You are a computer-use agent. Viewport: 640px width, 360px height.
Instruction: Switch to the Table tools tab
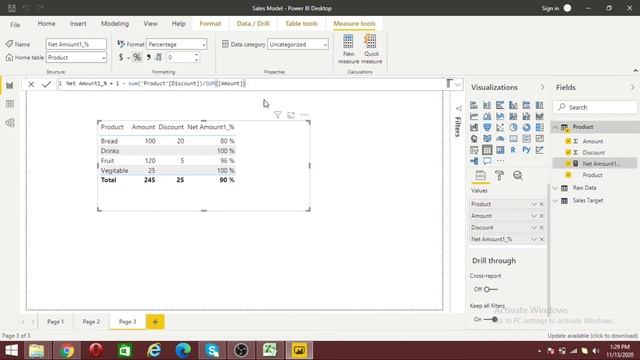(x=301, y=24)
